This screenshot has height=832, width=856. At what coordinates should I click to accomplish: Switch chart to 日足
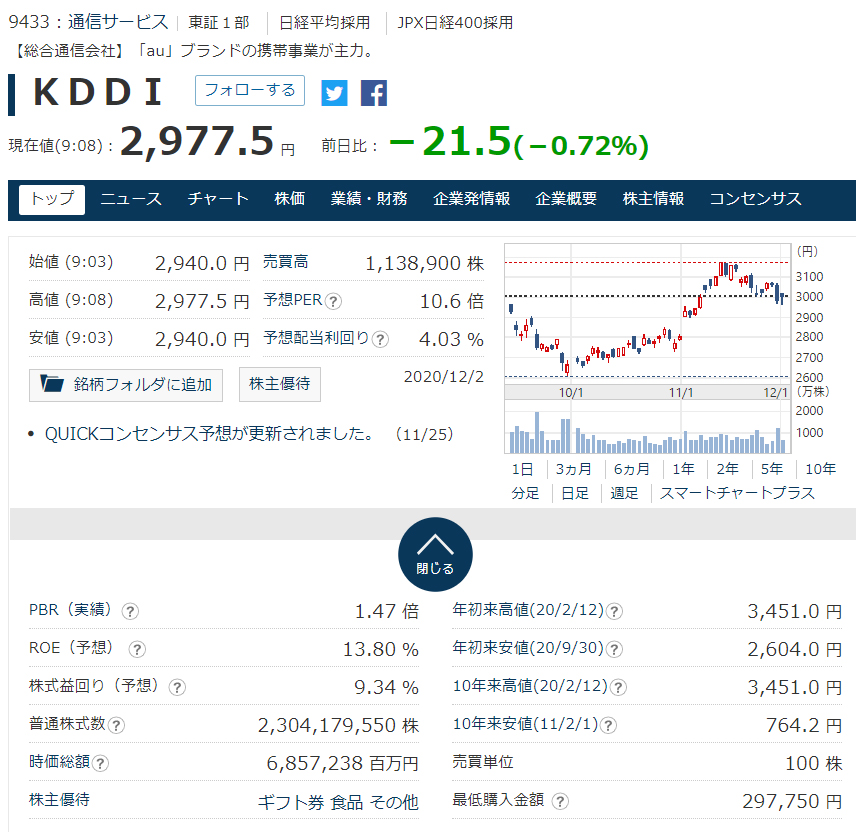pos(575,494)
